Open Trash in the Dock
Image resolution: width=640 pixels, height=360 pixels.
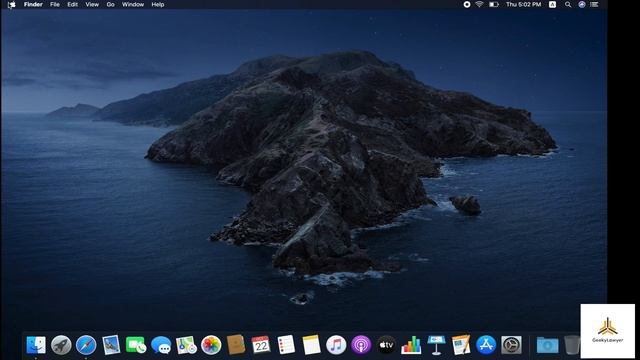tap(572, 345)
